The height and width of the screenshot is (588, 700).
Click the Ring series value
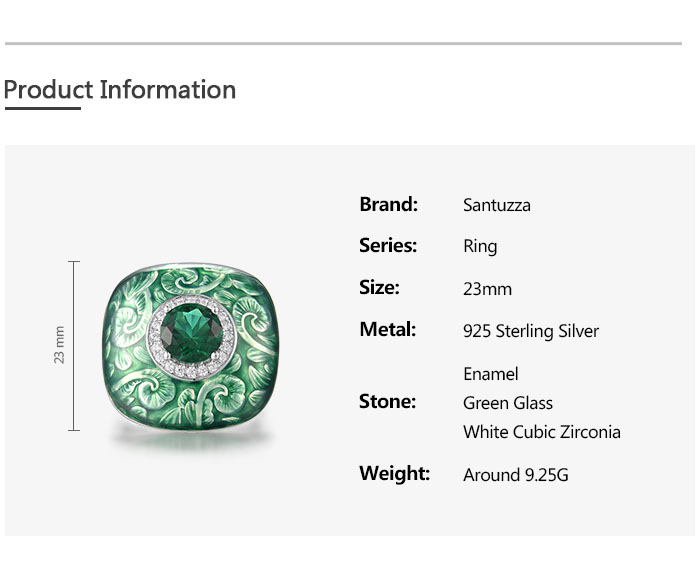point(480,247)
